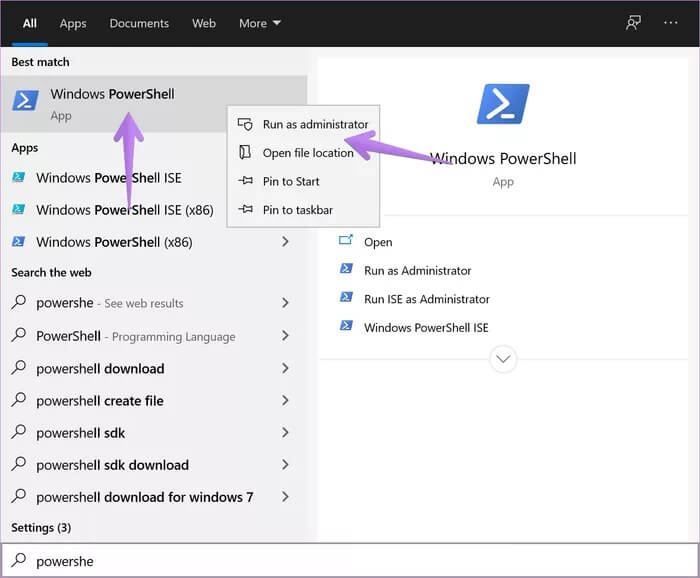The height and width of the screenshot is (578, 700).
Task: Expand the powershell sdk chevron
Action: click(x=285, y=432)
